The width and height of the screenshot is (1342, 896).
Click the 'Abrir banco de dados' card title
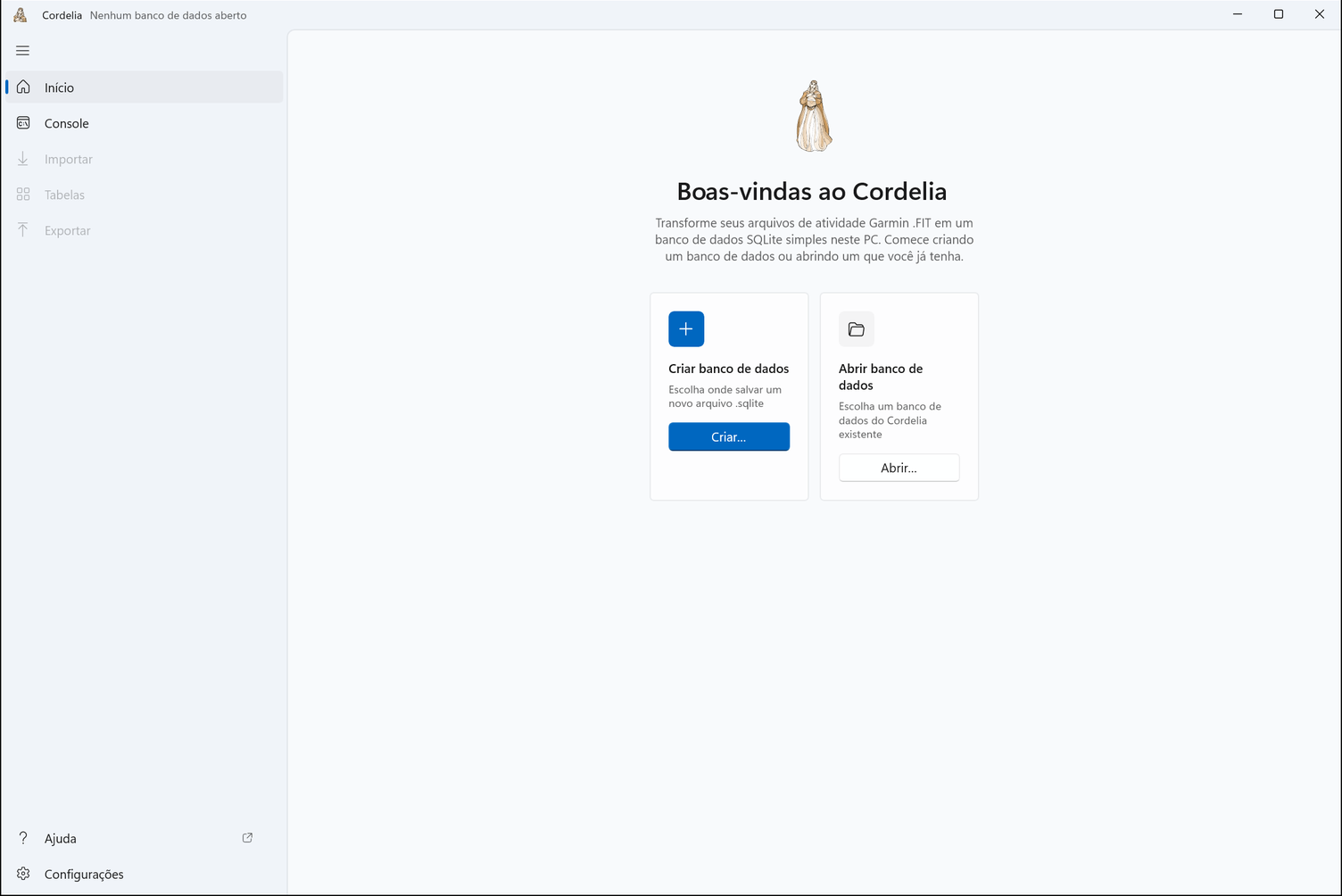point(881,377)
